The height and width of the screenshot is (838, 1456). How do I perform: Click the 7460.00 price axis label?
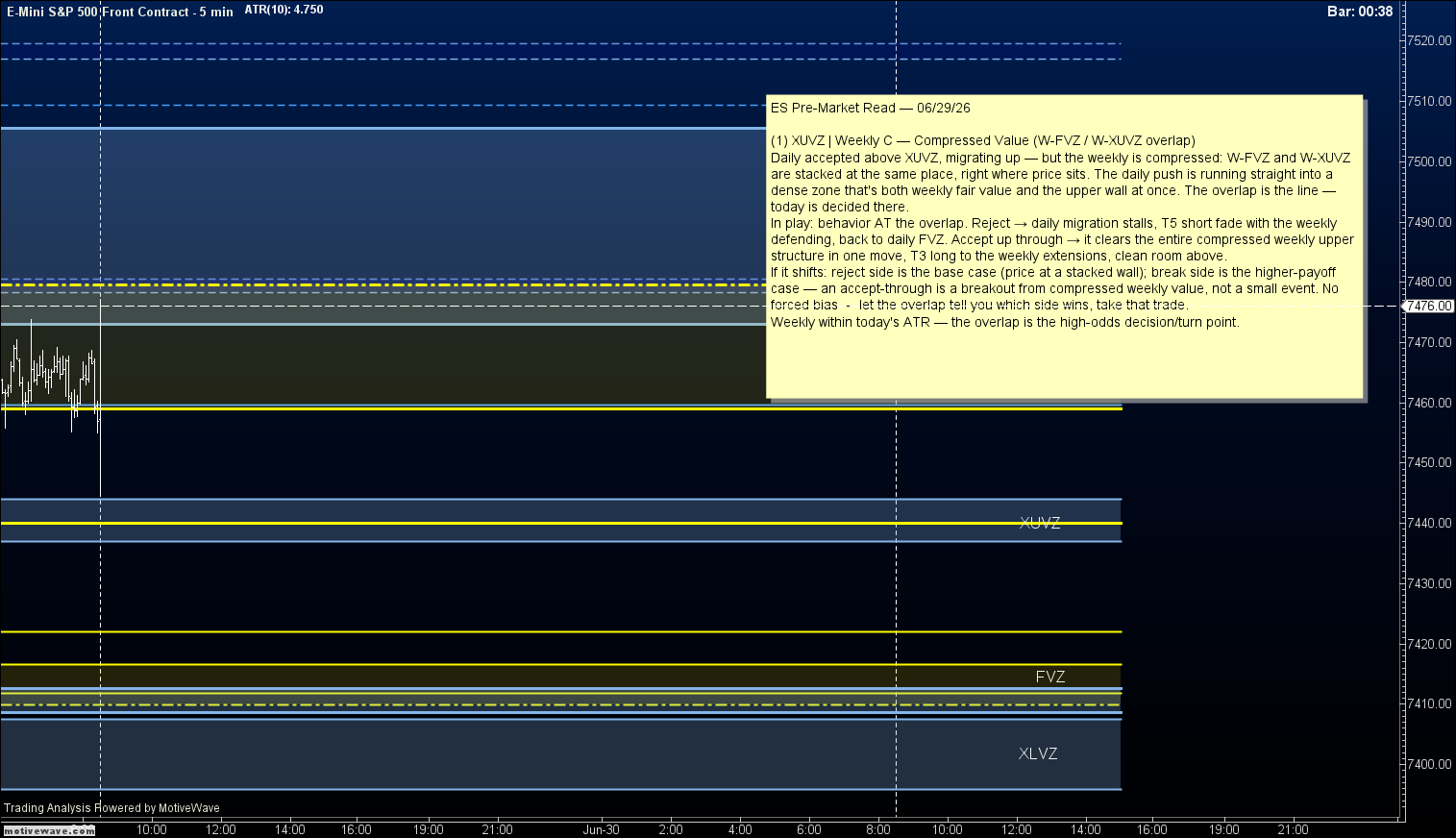coord(1429,403)
